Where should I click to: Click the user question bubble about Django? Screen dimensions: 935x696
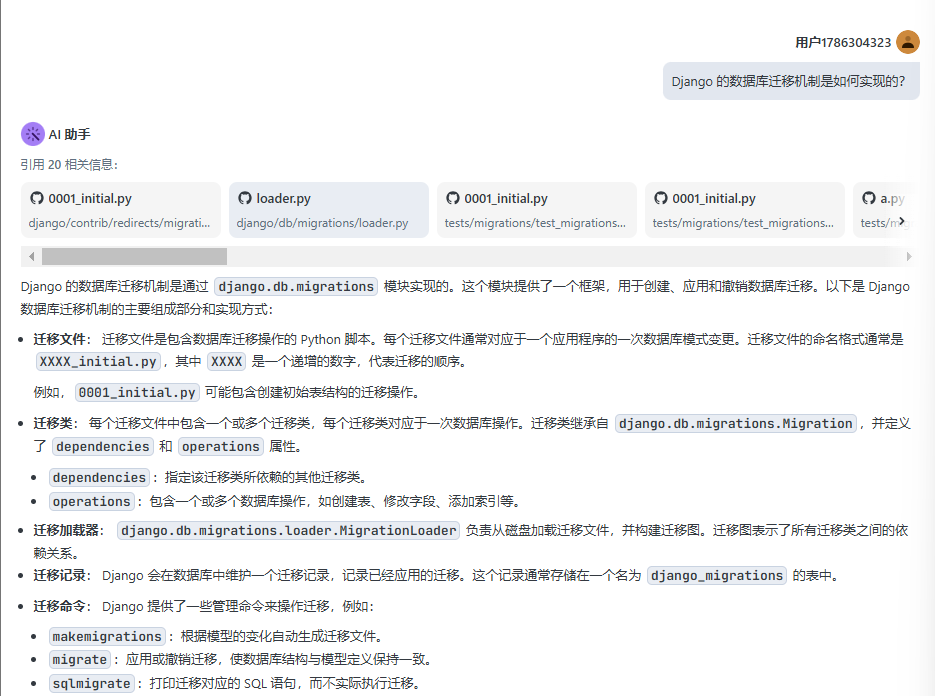(x=791, y=81)
